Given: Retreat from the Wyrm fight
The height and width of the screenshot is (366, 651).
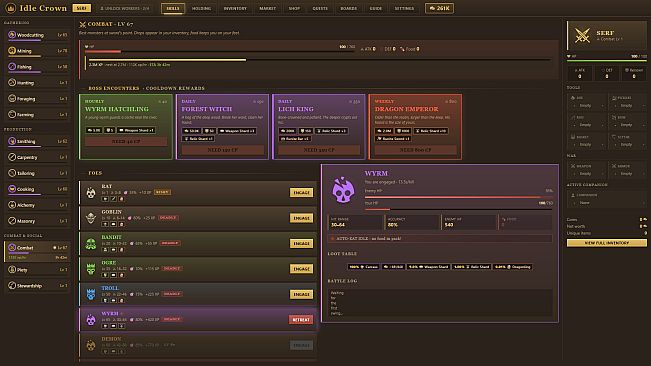Looking at the screenshot, I should pyautogui.click(x=301, y=320).
